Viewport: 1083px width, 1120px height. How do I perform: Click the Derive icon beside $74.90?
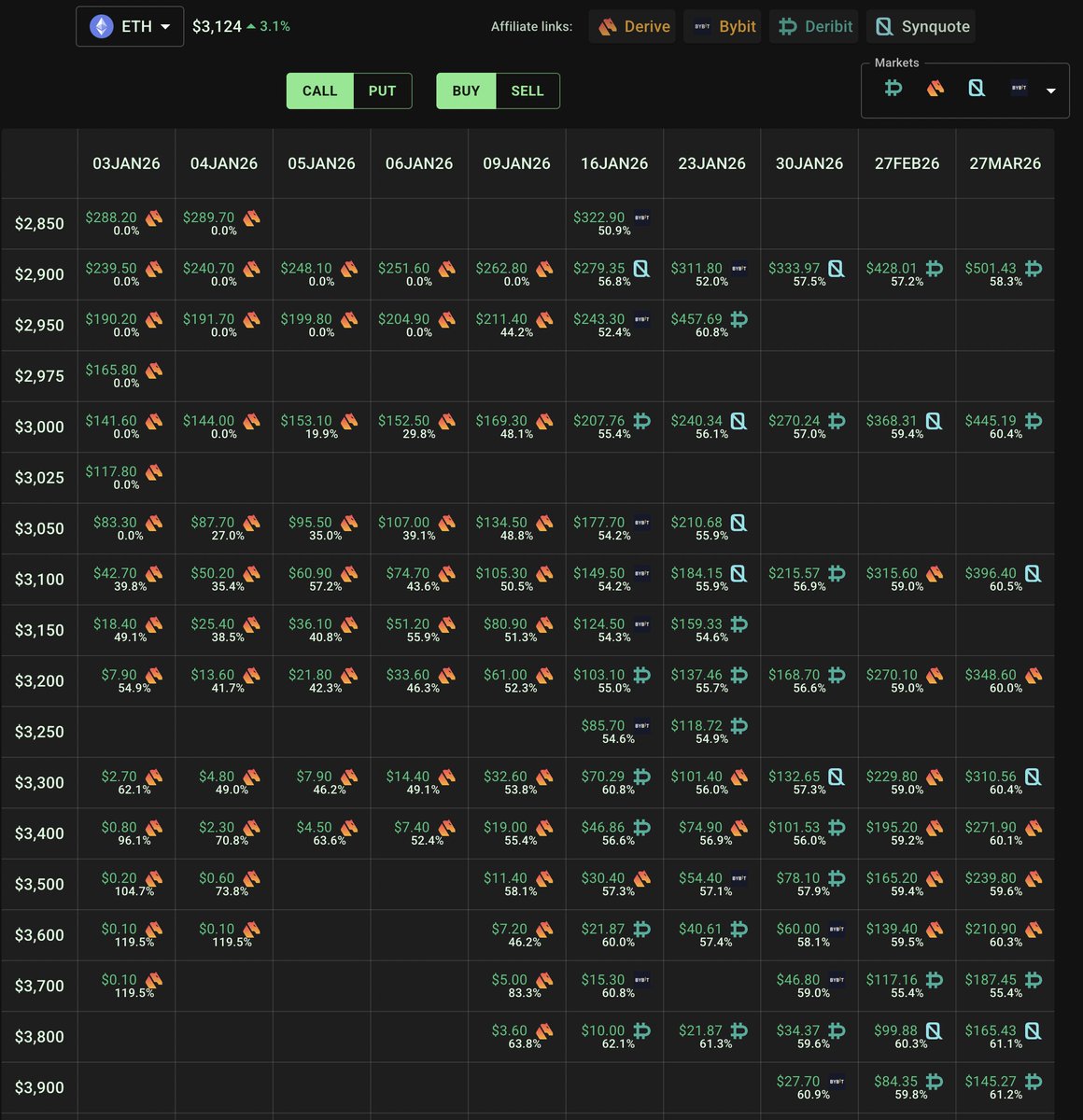pos(738,827)
